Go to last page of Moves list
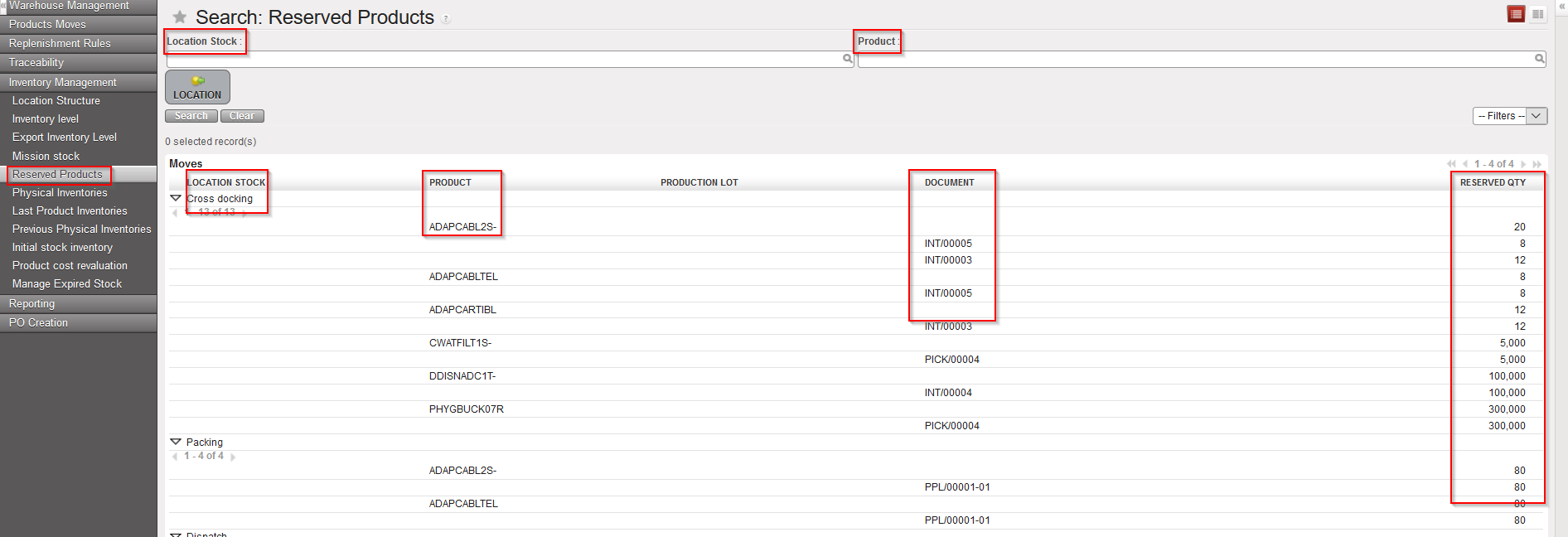Viewport: 1568px width, 537px height. click(x=1537, y=164)
